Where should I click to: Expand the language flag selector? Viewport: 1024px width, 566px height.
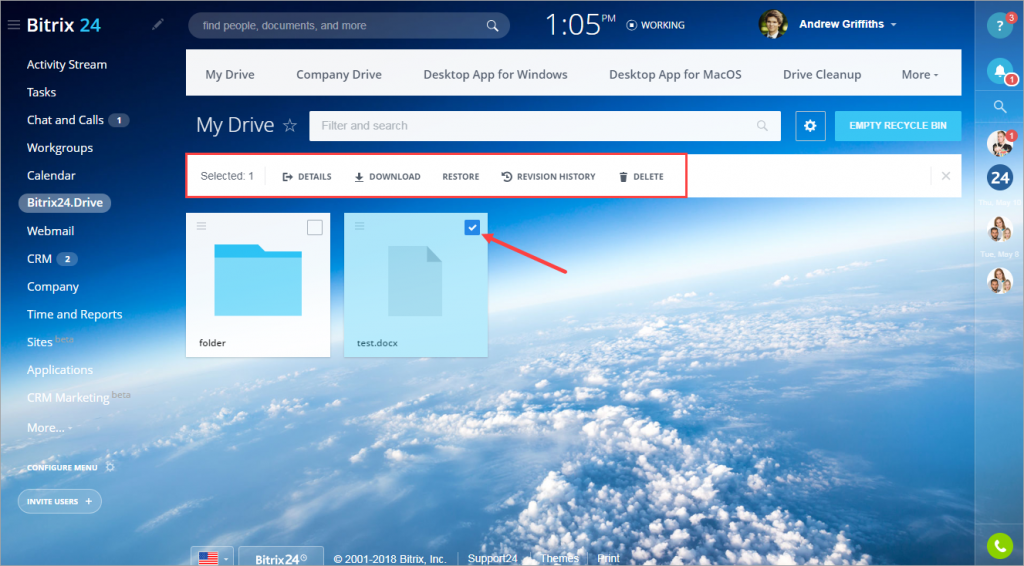tap(214, 558)
